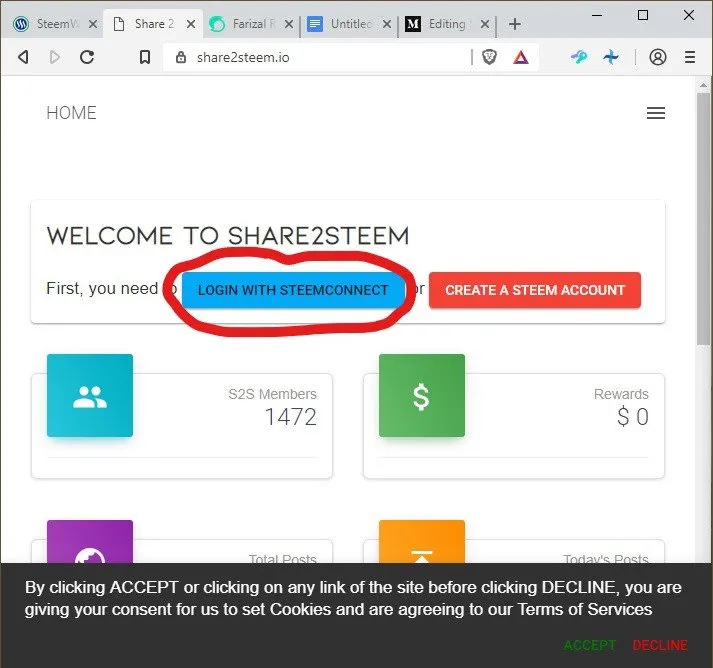Image resolution: width=713 pixels, height=668 pixels.
Task: Minimize the browser window
Action: (x=597, y=15)
